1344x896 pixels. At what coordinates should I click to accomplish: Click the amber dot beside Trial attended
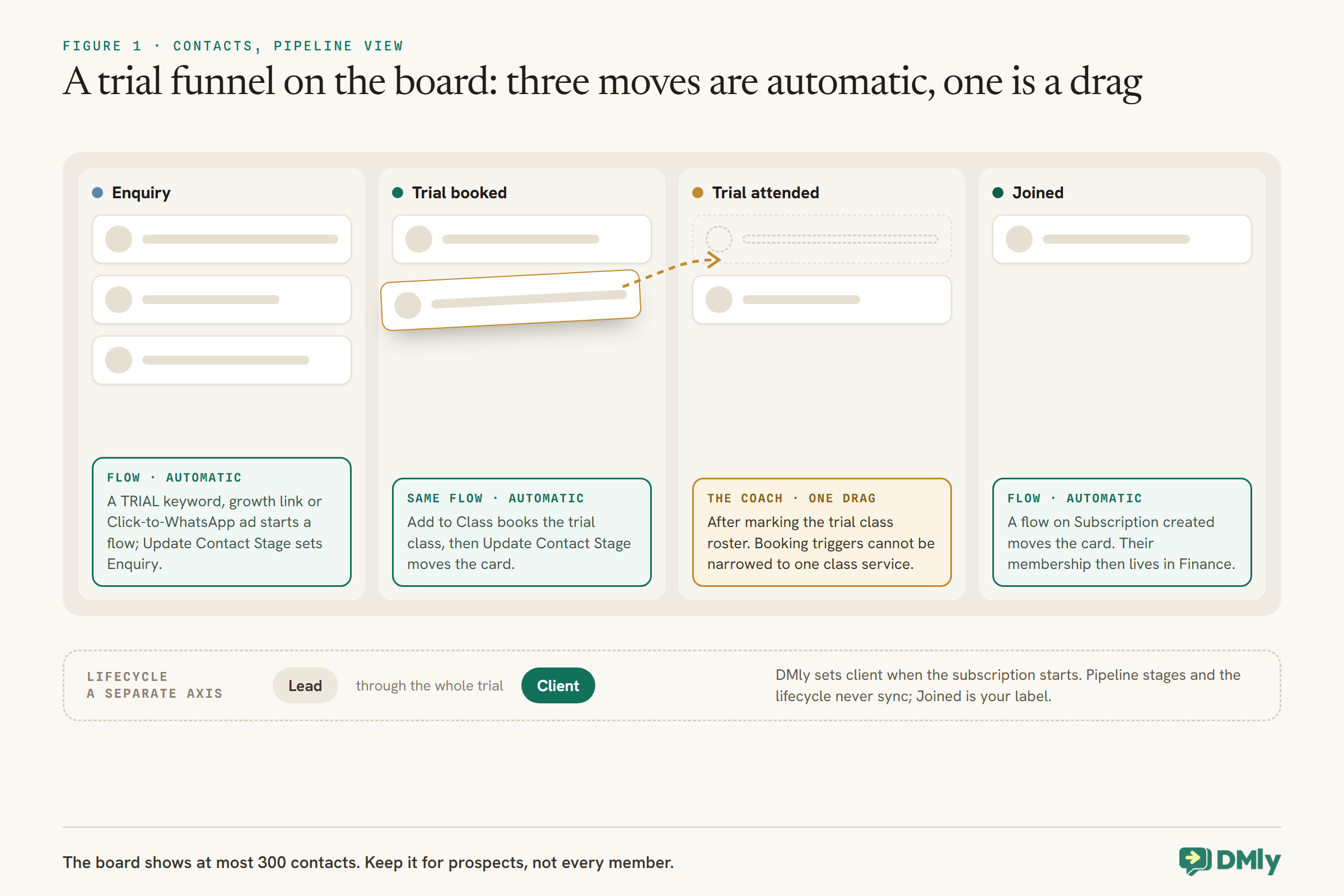tap(698, 193)
